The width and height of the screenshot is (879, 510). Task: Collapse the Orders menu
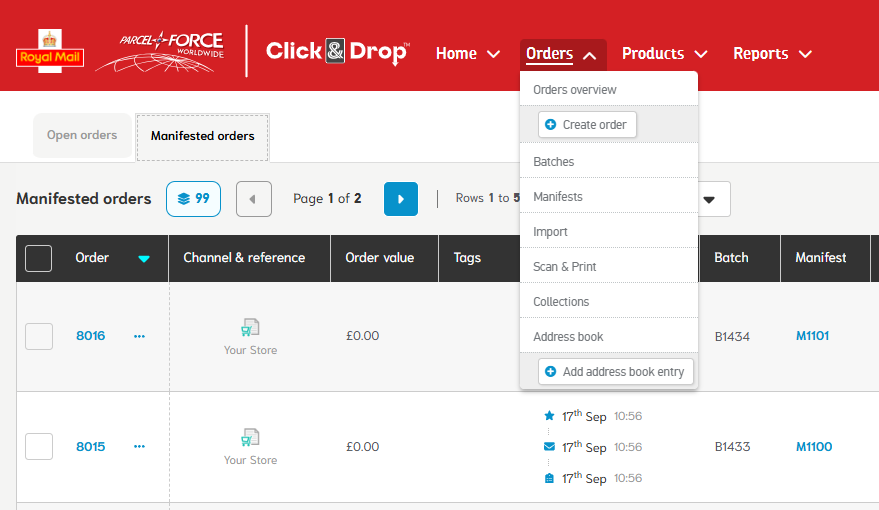point(563,54)
